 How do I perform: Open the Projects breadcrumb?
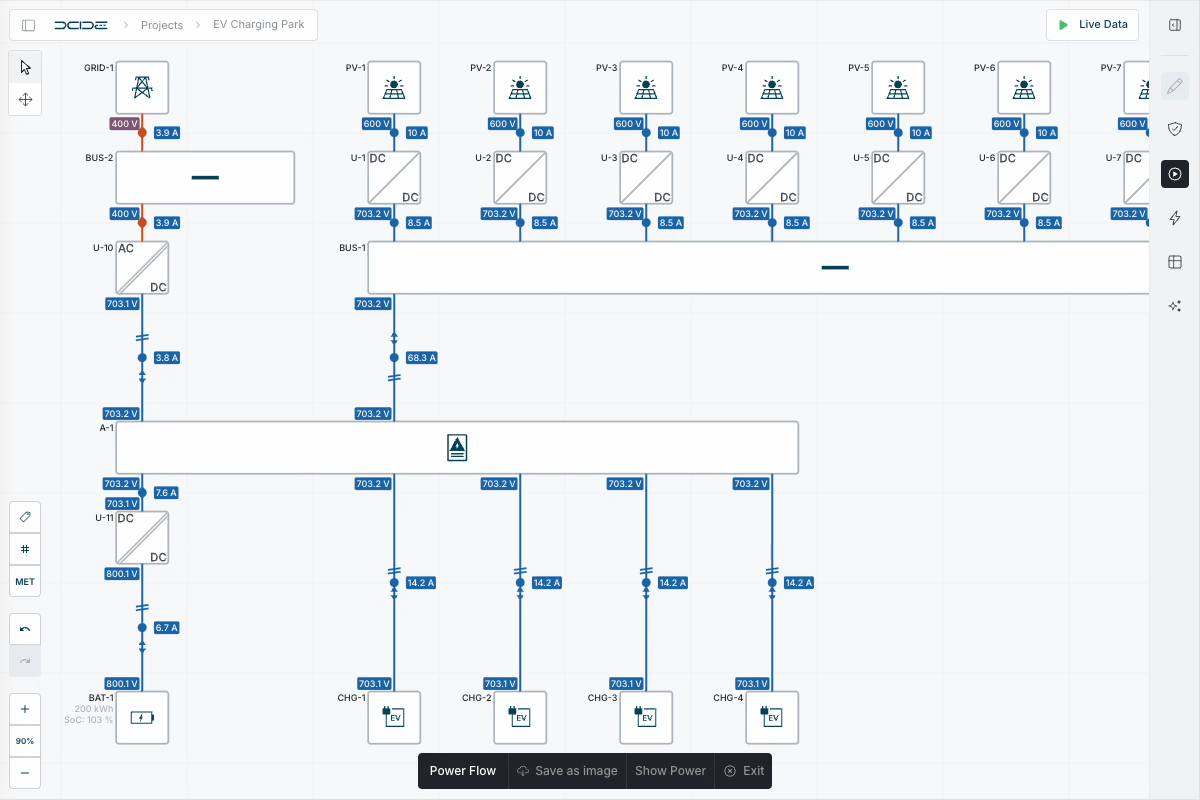(x=162, y=25)
